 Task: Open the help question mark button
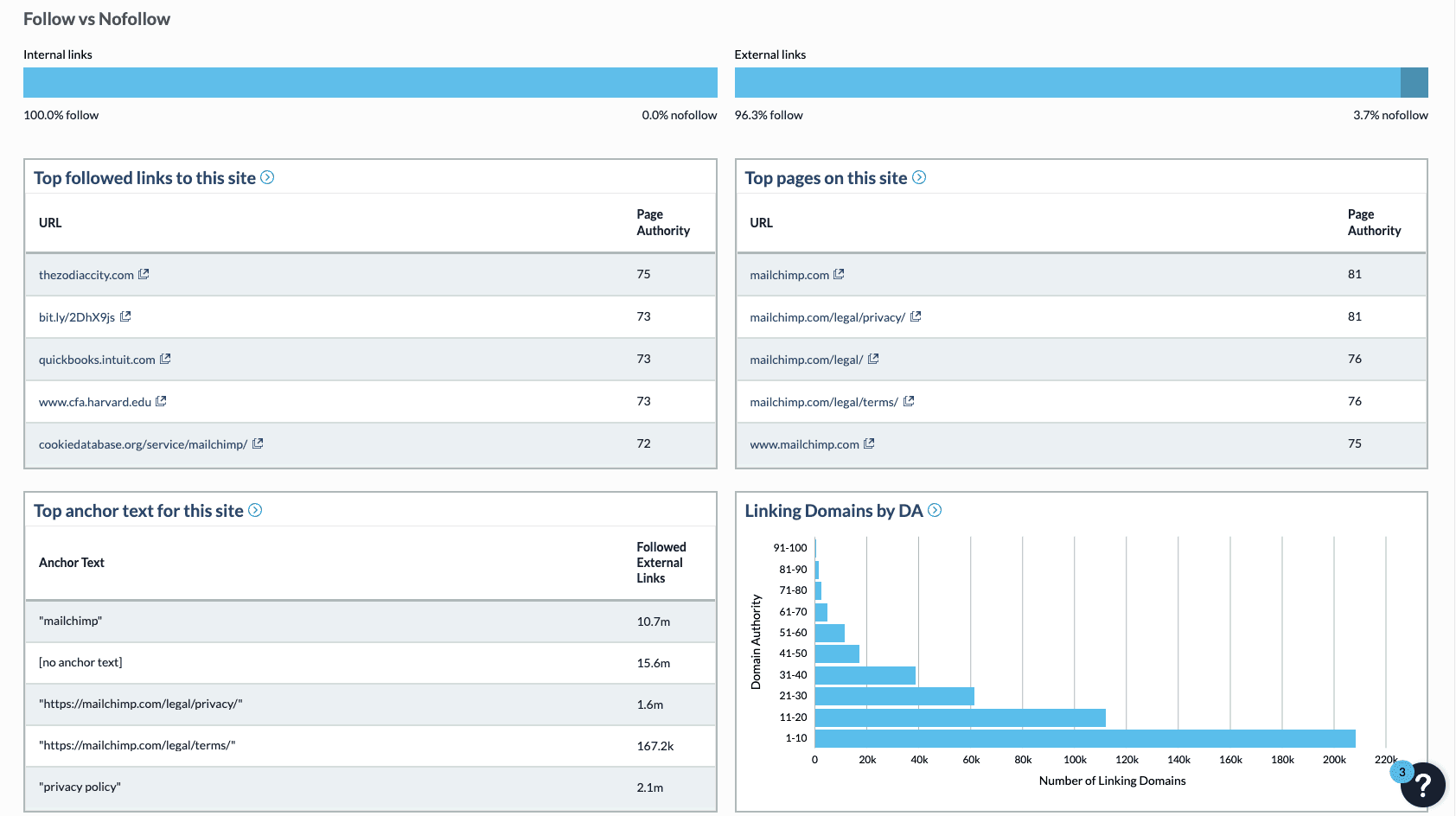point(1422,785)
